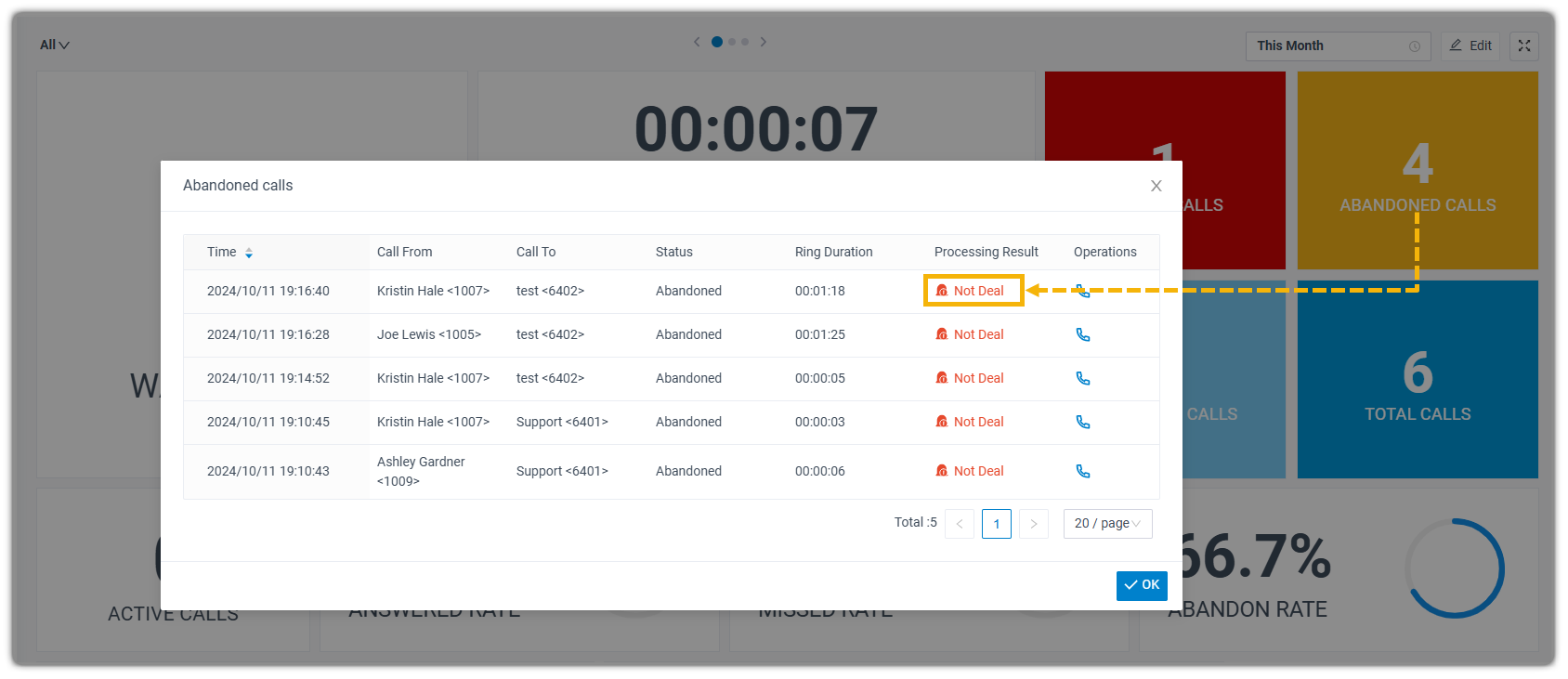Open the This Month time range selector
Screen dimensions: 1568x679
tap(1337, 46)
